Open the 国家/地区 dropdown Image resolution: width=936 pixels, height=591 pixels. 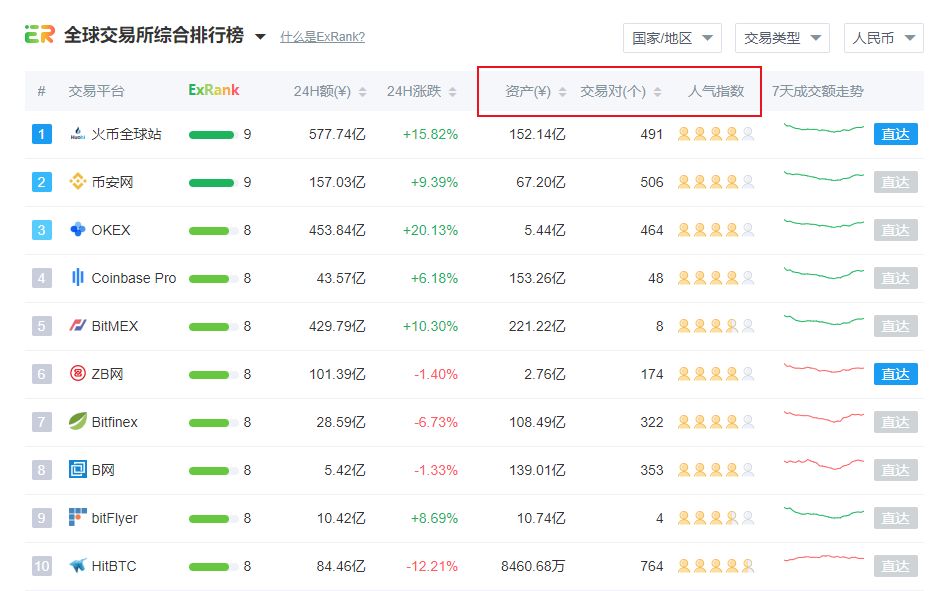[x=672, y=38]
